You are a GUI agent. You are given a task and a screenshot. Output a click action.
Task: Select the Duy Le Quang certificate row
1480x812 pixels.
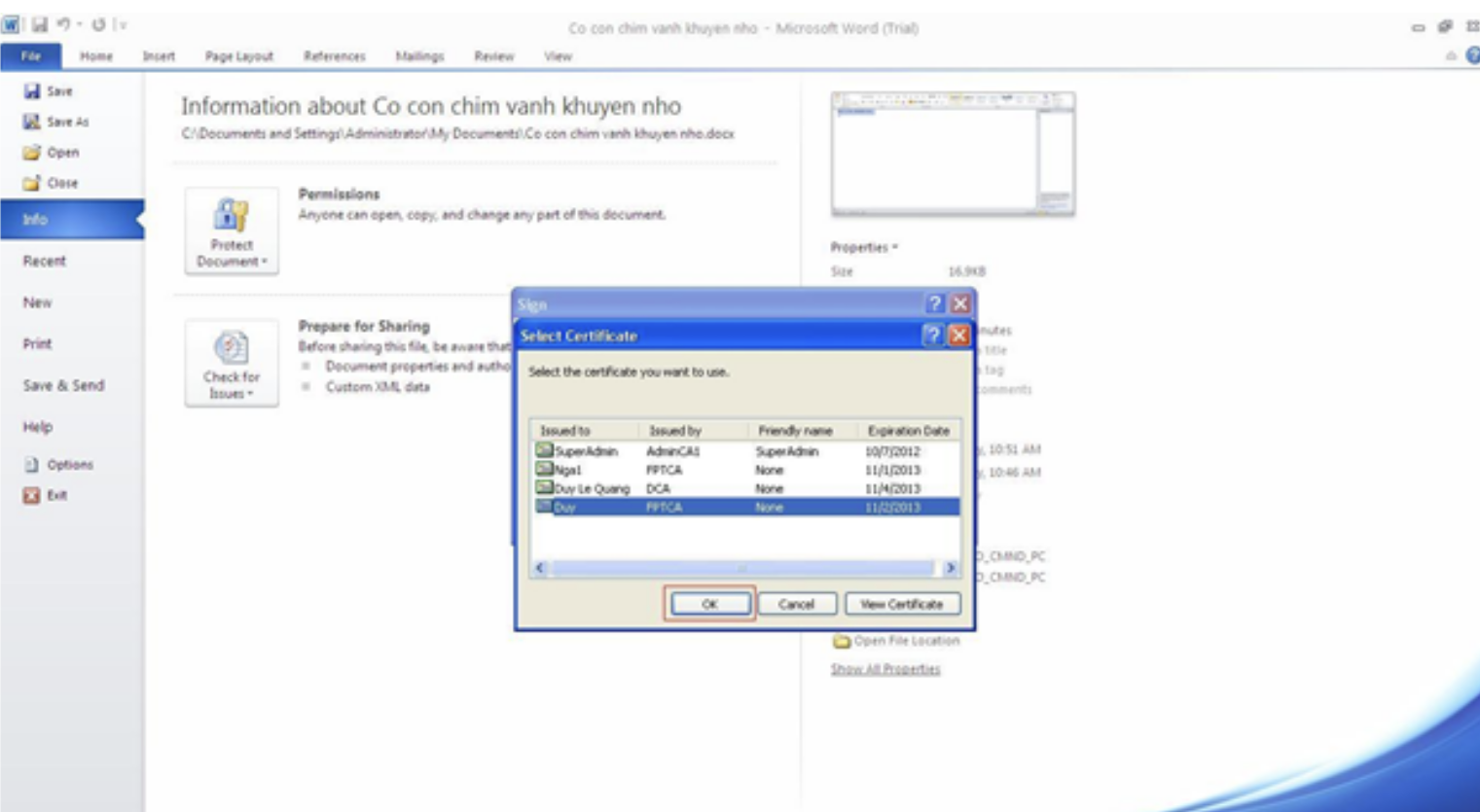click(746, 488)
